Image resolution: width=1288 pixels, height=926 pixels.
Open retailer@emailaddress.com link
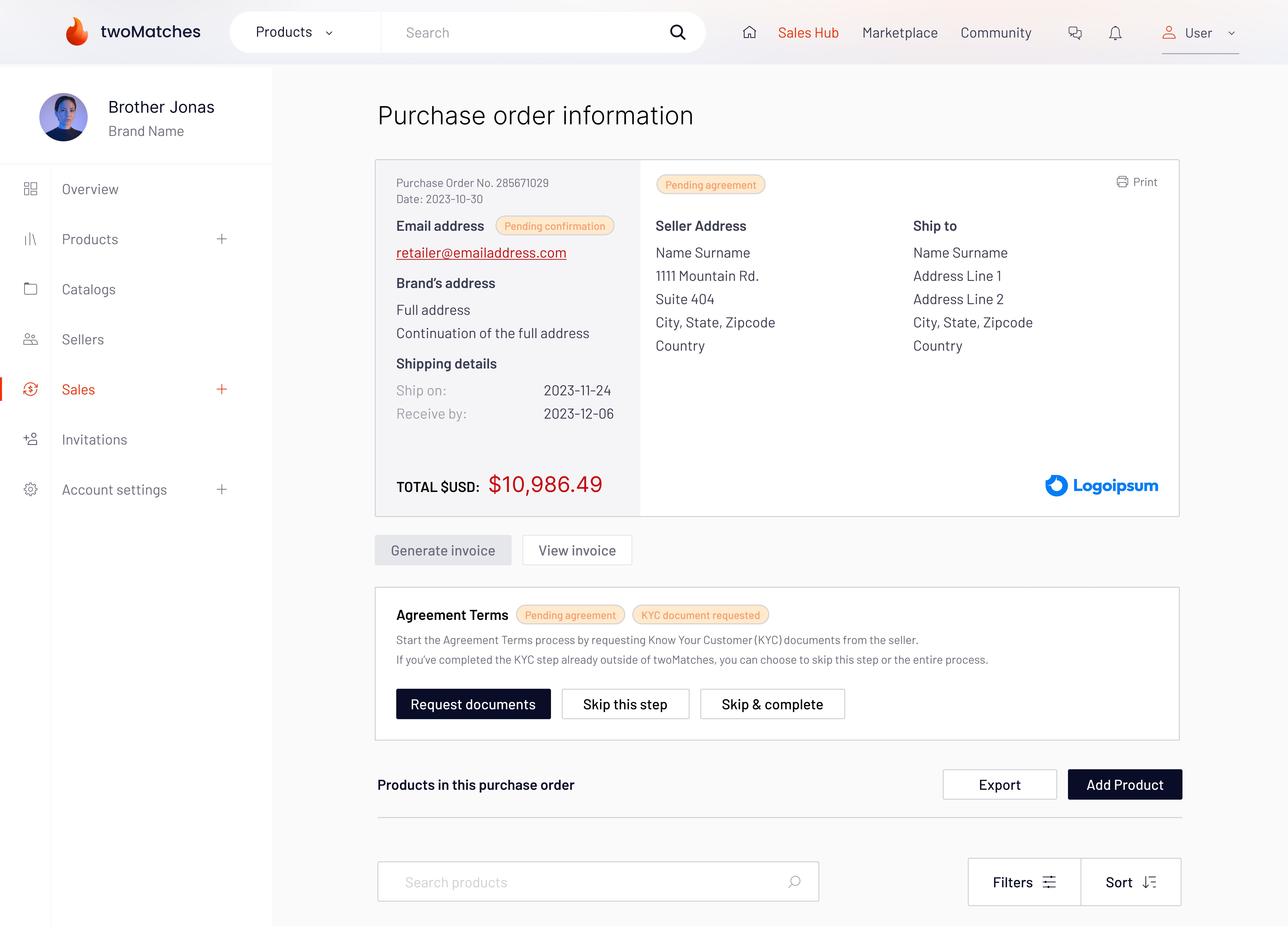481,253
